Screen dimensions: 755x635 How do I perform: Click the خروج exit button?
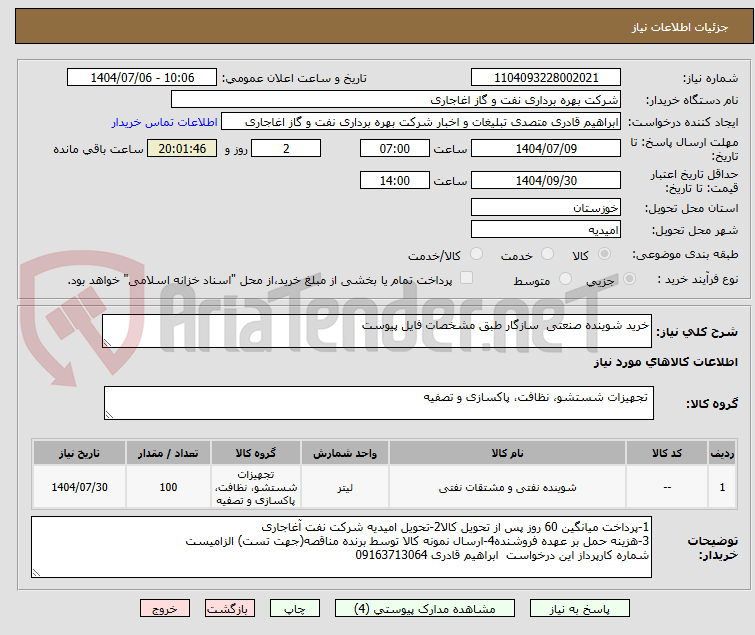tap(165, 609)
